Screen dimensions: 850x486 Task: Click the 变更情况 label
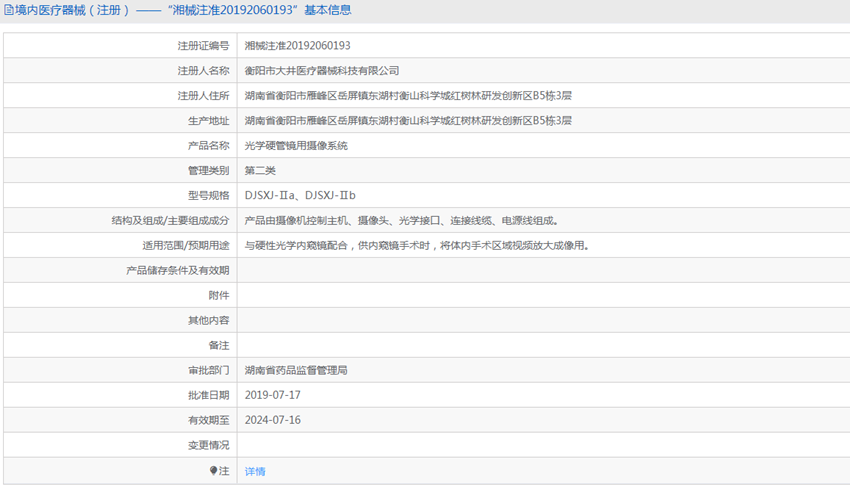pos(208,445)
